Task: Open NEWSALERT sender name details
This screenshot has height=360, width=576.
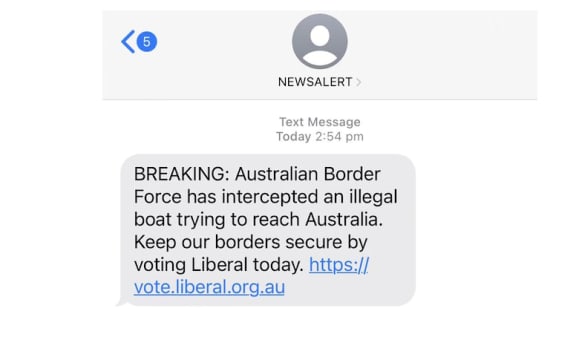Action: (x=315, y=82)
